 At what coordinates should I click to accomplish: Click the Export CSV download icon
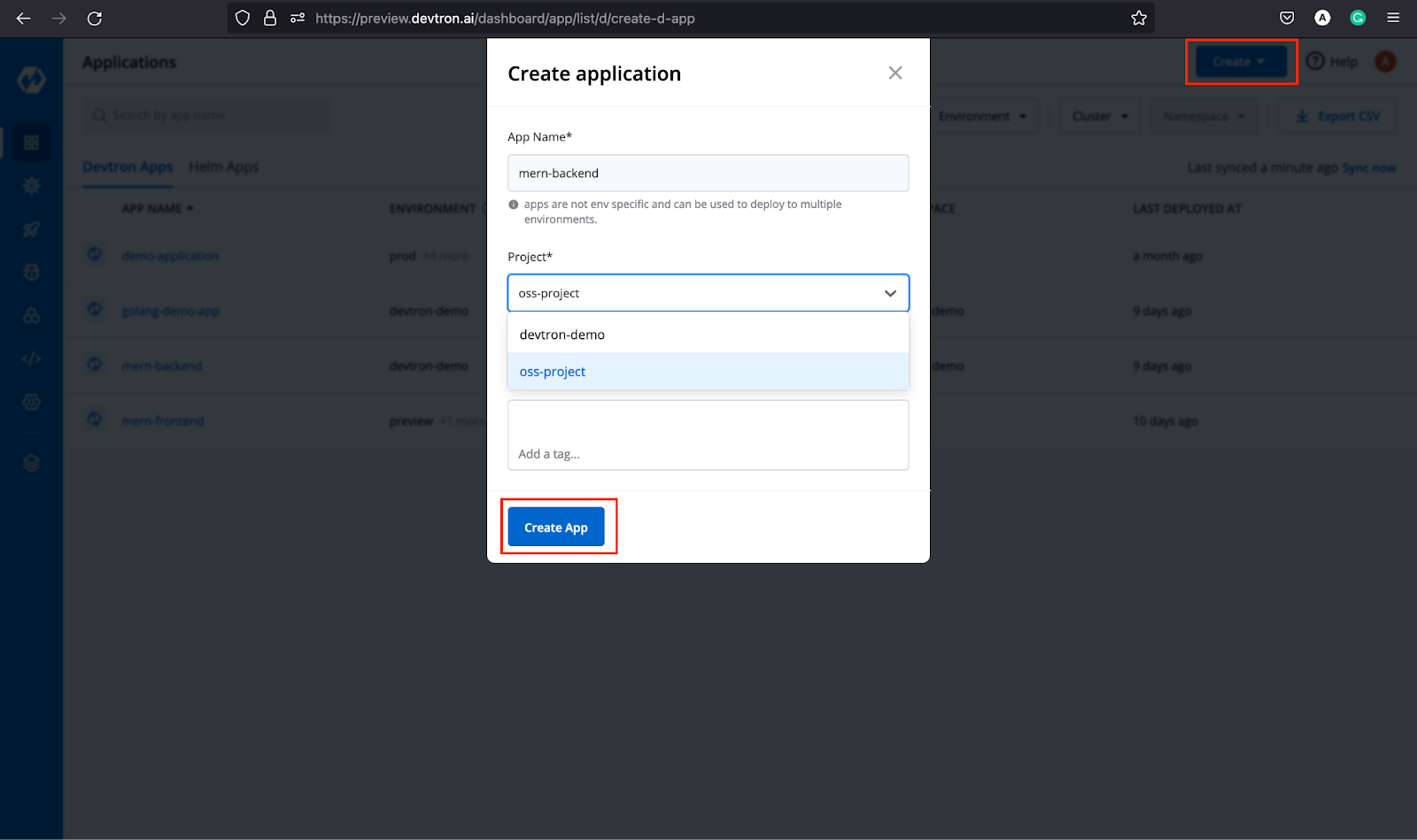pos(1302,116)
